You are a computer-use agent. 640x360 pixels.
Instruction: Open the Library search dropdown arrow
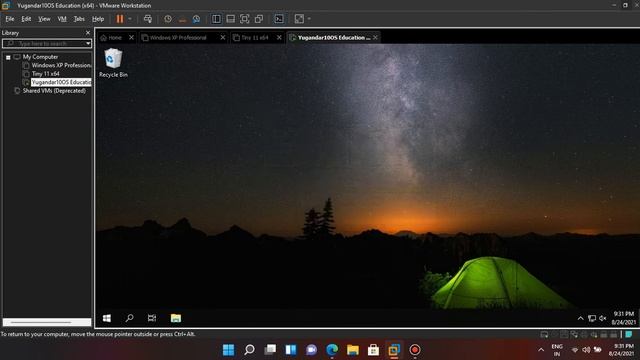[88, 43]
